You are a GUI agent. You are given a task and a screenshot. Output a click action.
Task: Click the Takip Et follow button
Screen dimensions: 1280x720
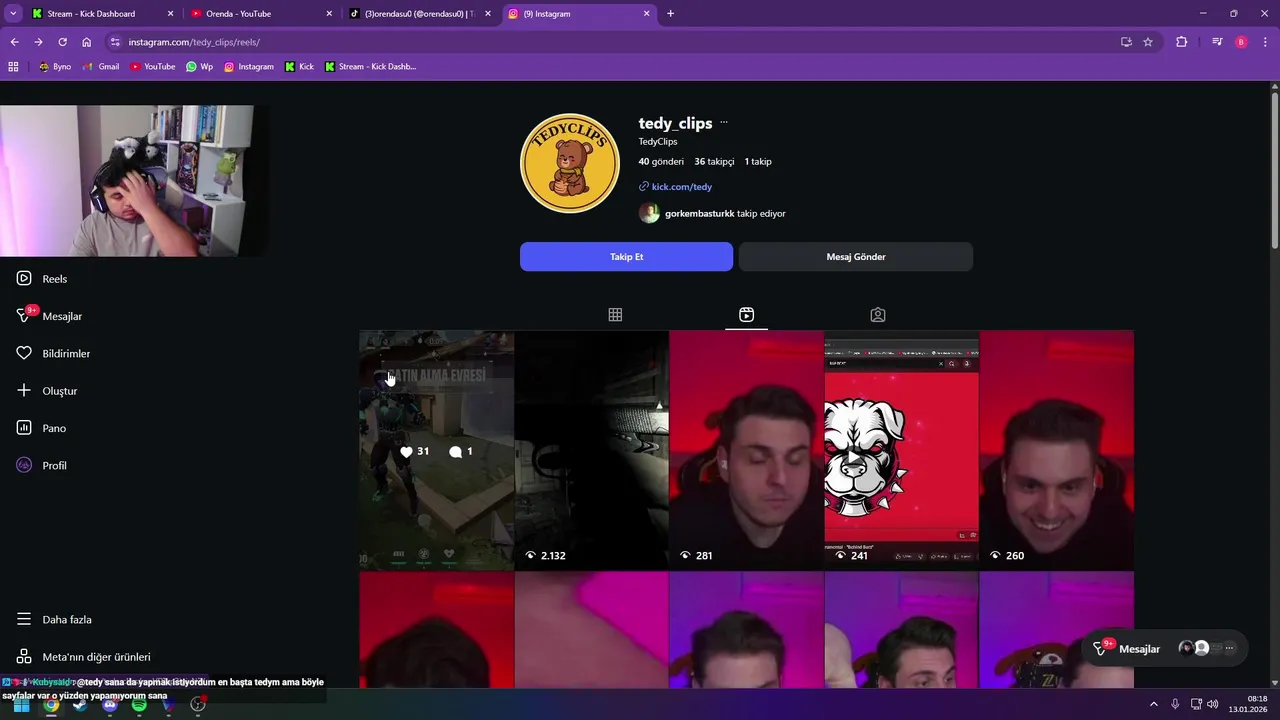click(x=626, y=257)
